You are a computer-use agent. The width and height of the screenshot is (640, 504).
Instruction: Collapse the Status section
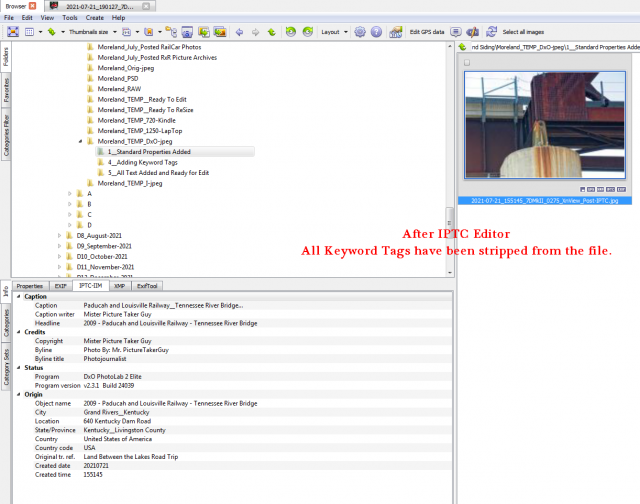point(19,368)
